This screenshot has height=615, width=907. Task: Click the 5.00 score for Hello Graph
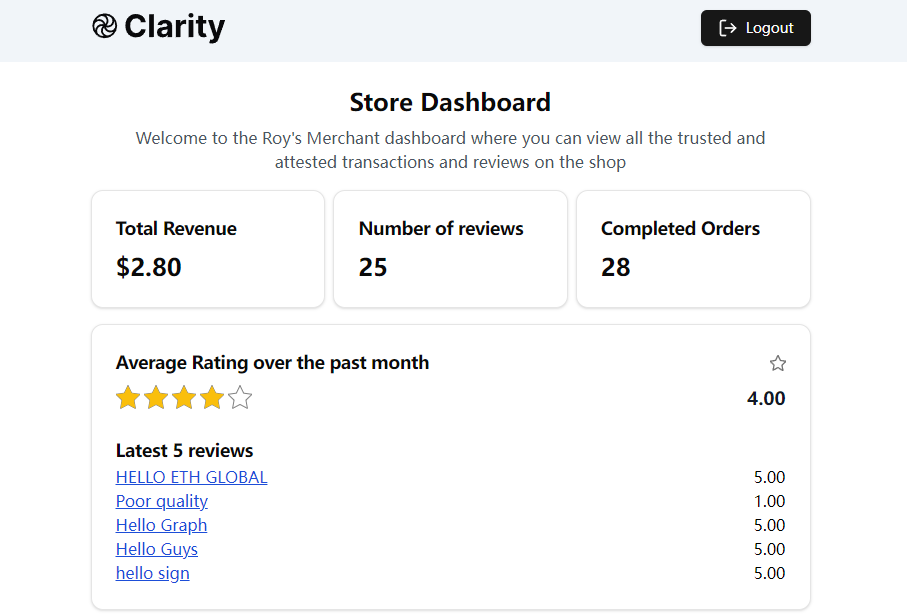pos(769,525)
